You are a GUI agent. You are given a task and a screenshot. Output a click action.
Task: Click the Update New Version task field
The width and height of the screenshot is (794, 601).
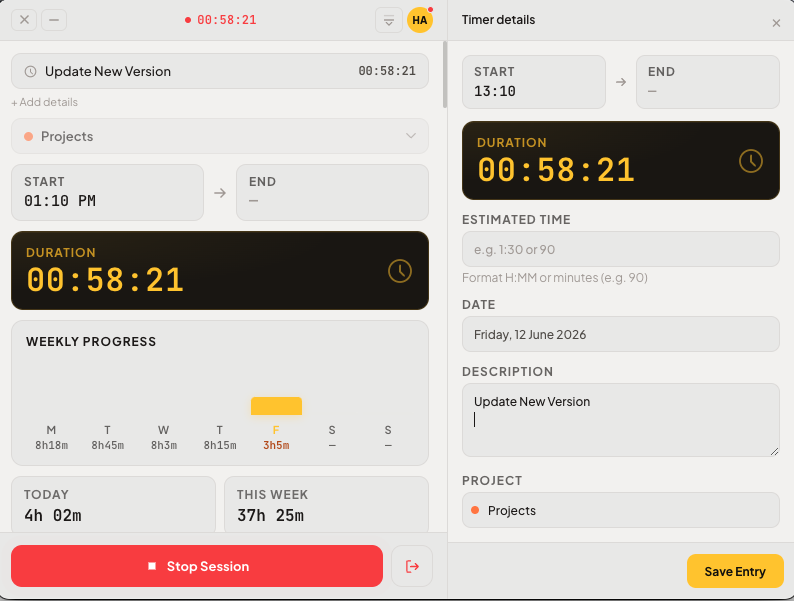(x=220, y=71)
